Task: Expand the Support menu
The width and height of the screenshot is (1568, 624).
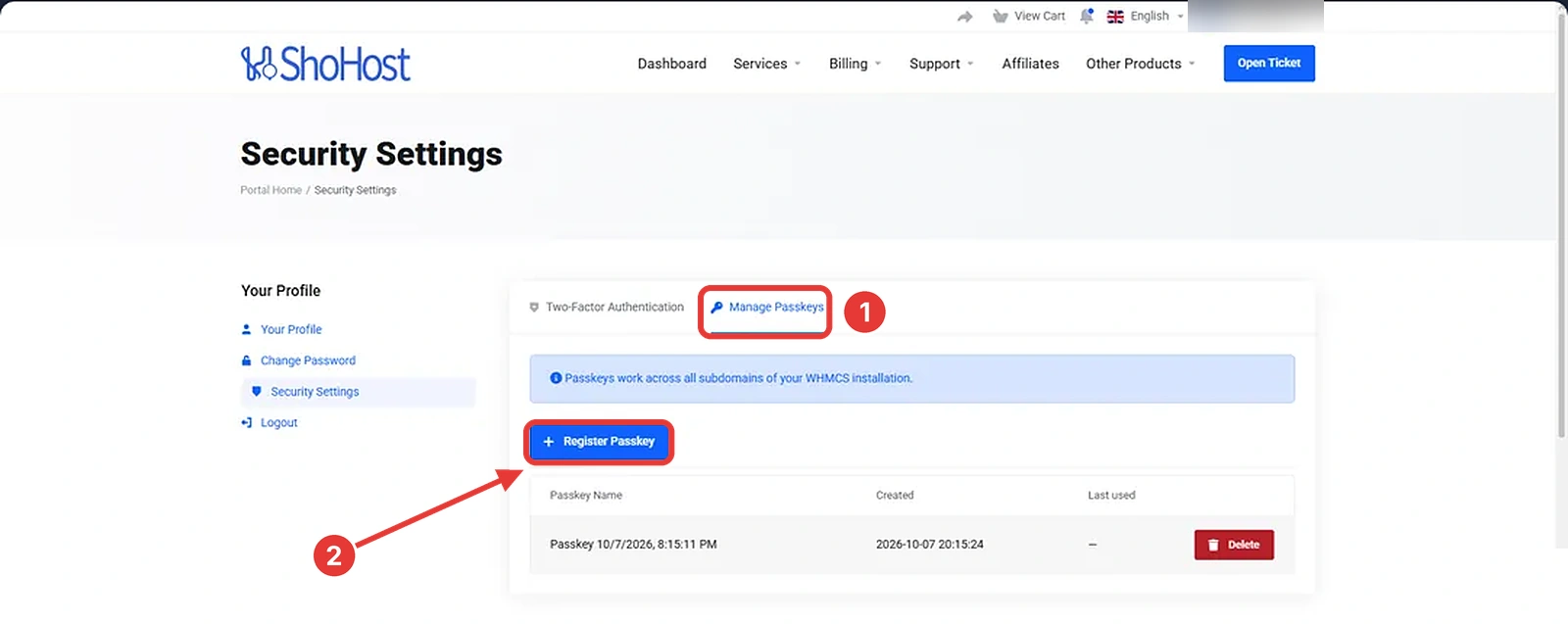Action: tap(941, 64)
